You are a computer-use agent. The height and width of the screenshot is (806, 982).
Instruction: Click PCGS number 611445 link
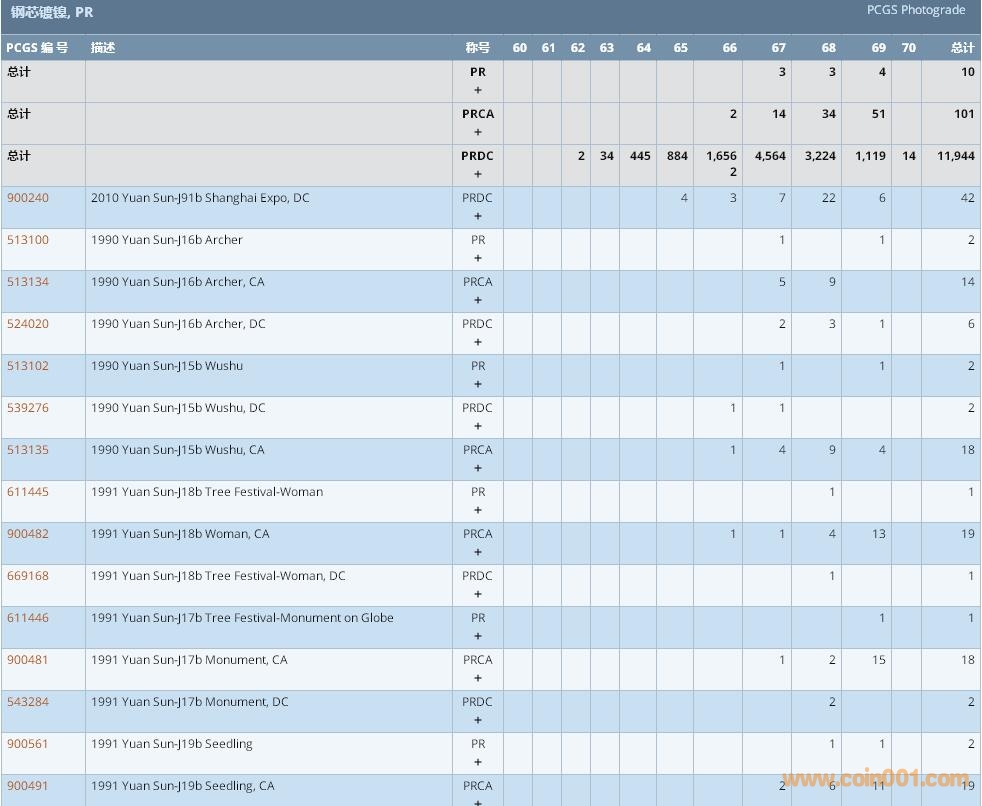[x=28, y=492]
